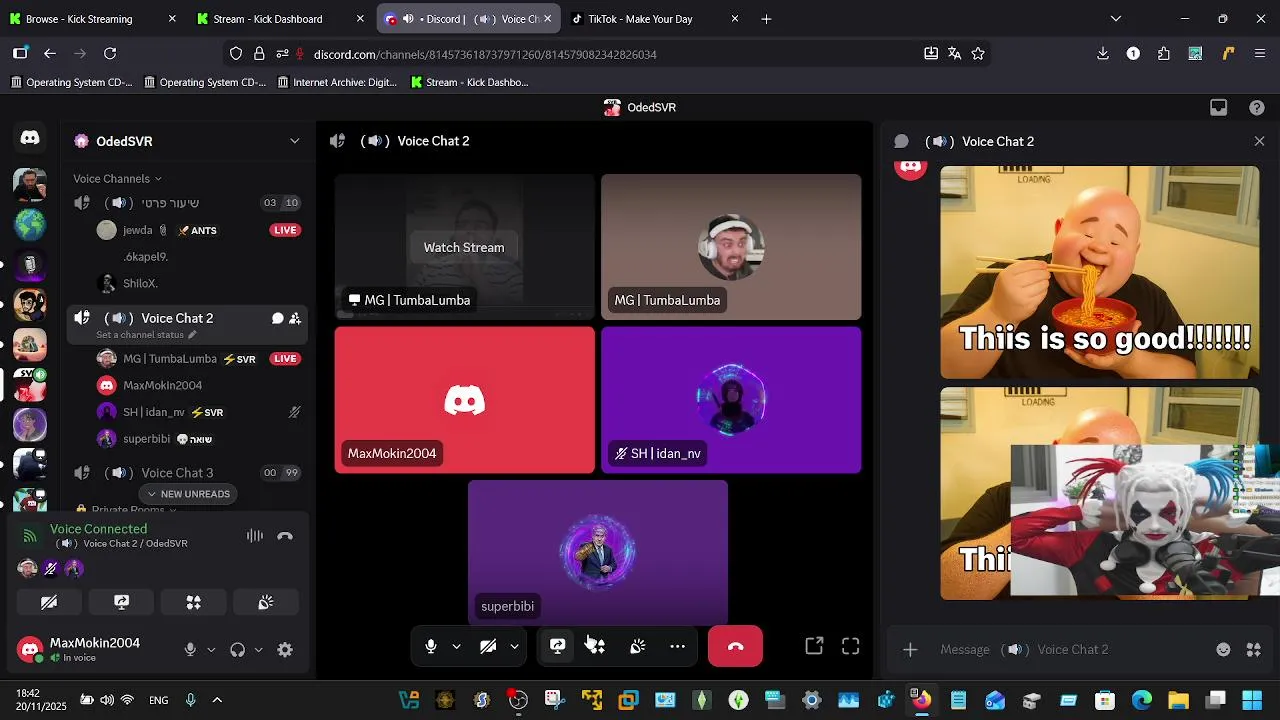Viewport: 1280px width, 720px height.
Task: Open attachment plus button in chat
Action: (x=910, y=650)
